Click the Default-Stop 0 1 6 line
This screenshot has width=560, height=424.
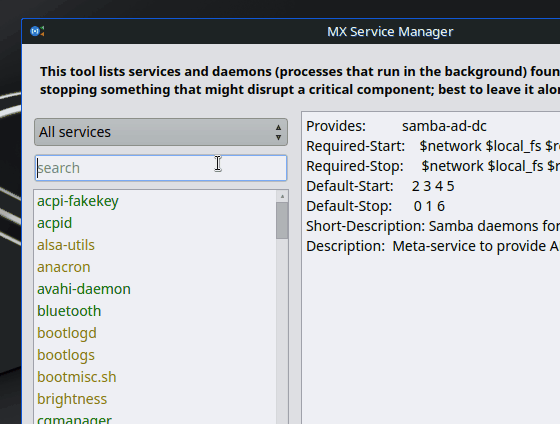(x=375, y=206)
